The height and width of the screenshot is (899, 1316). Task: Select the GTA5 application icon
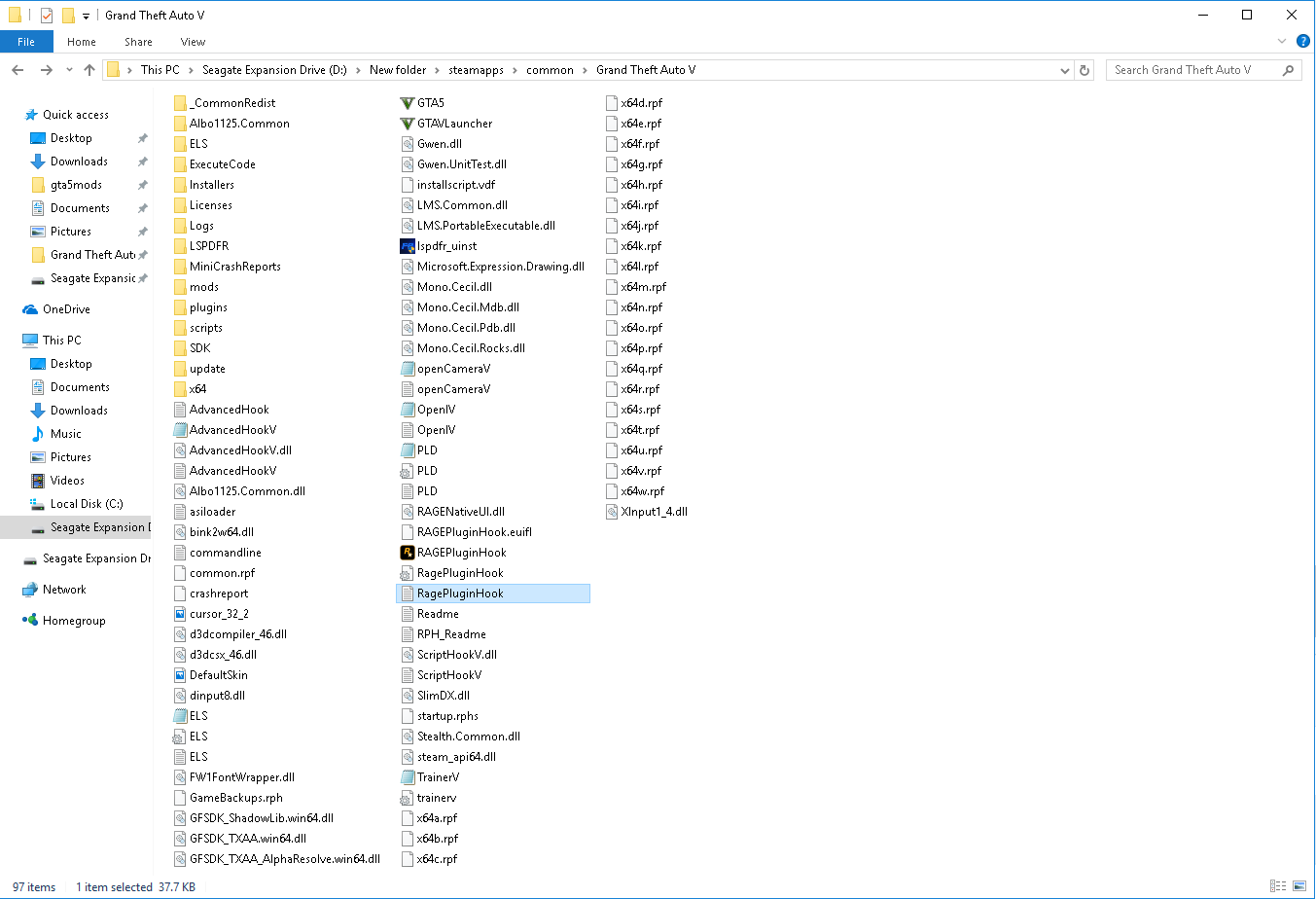coord(408,103)
